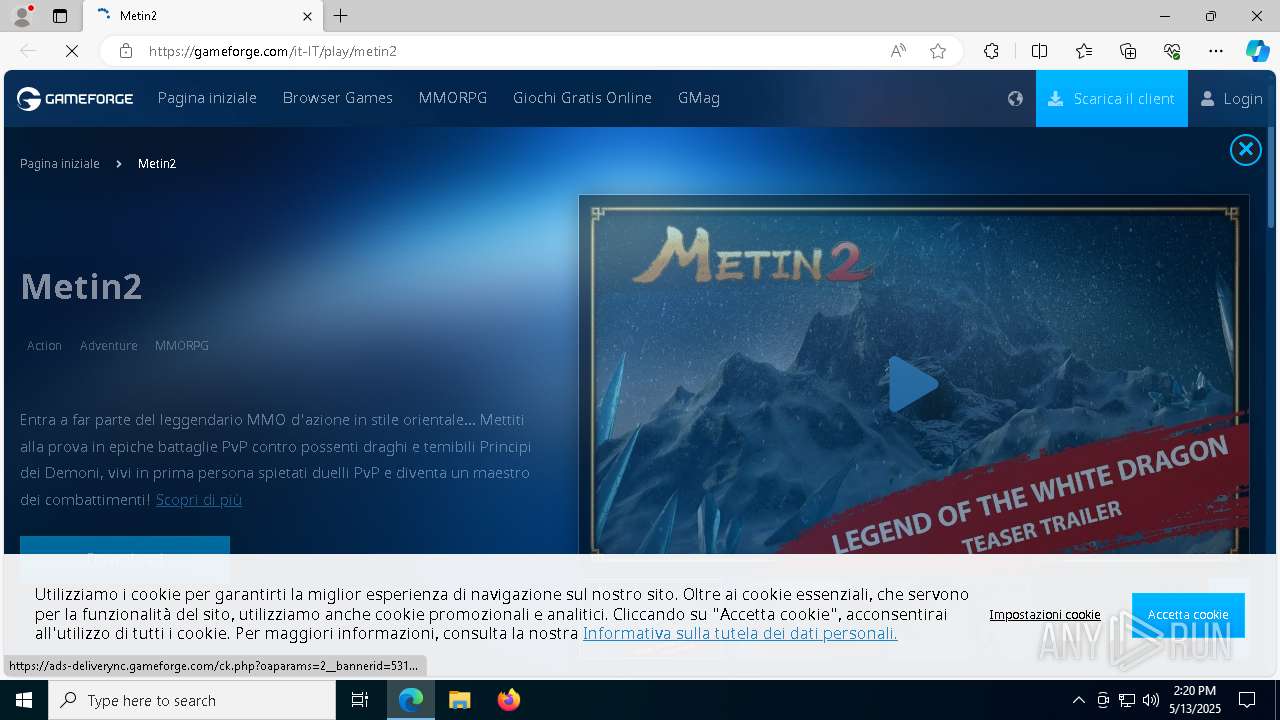Go back to previous page
This screenshot has height=720, width=1280.
(x=28, y=51)
